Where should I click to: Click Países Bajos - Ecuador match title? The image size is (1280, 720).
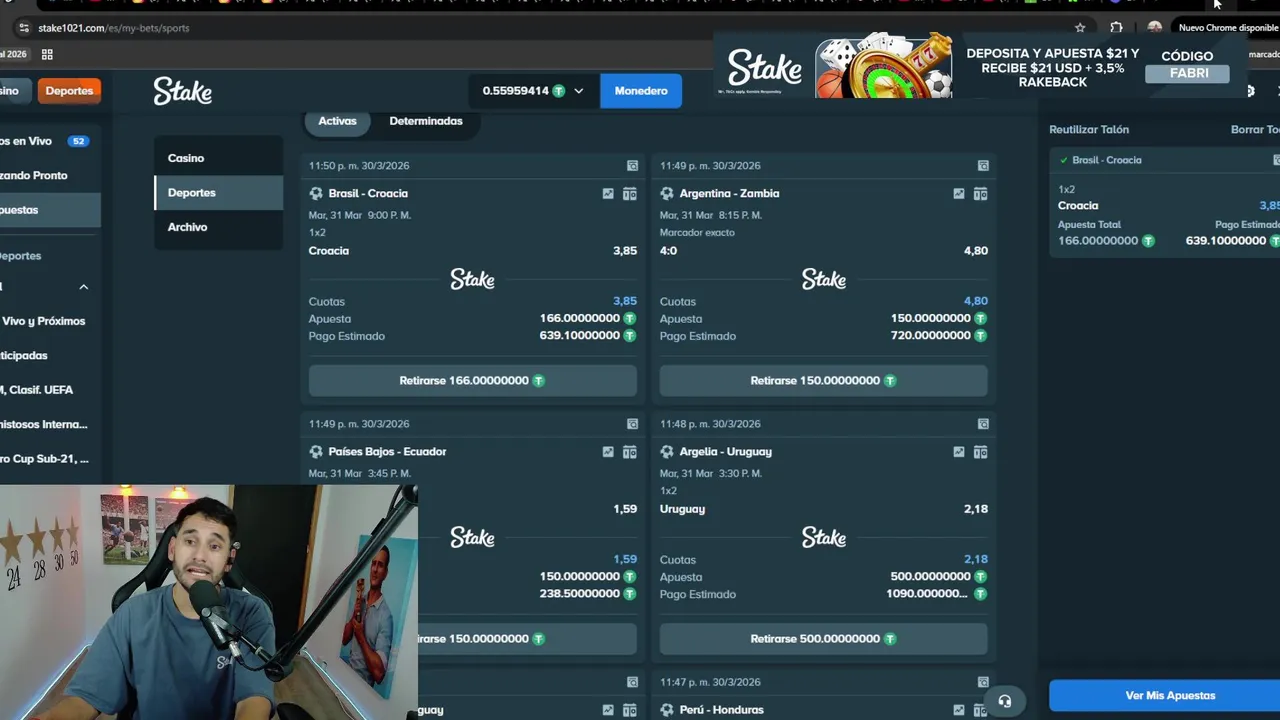387,452
